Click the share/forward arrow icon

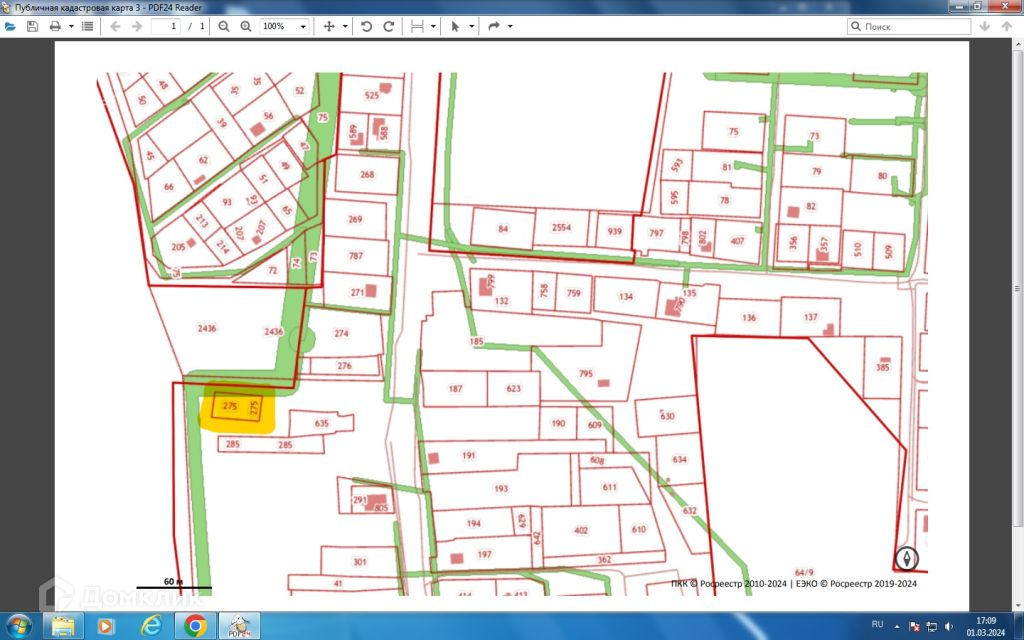tap(493, 26)
